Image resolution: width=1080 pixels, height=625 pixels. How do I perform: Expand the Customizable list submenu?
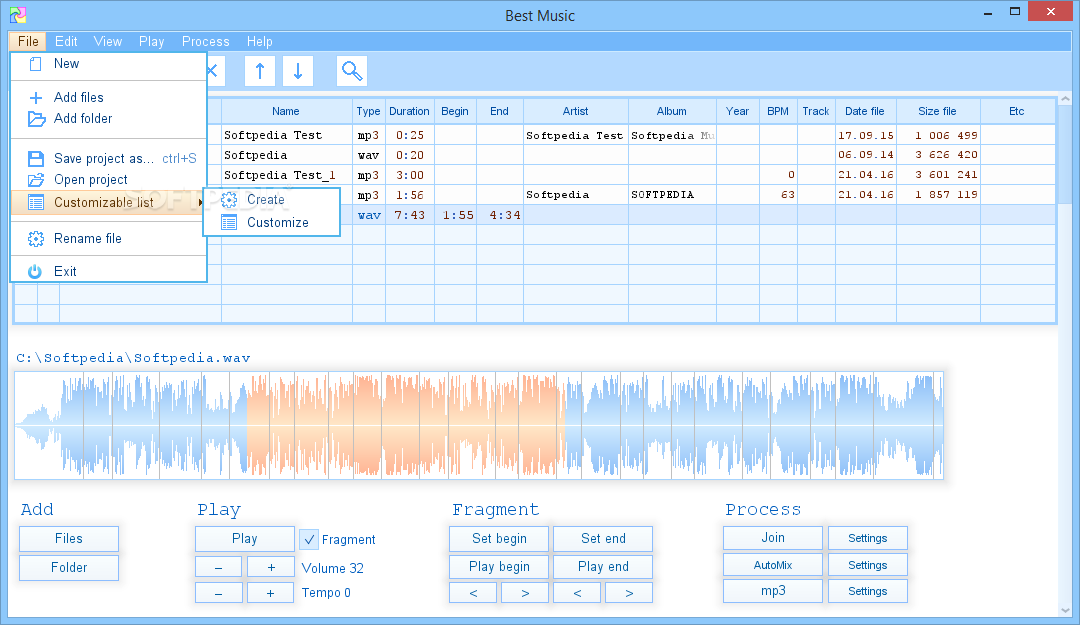click(104, 202)
